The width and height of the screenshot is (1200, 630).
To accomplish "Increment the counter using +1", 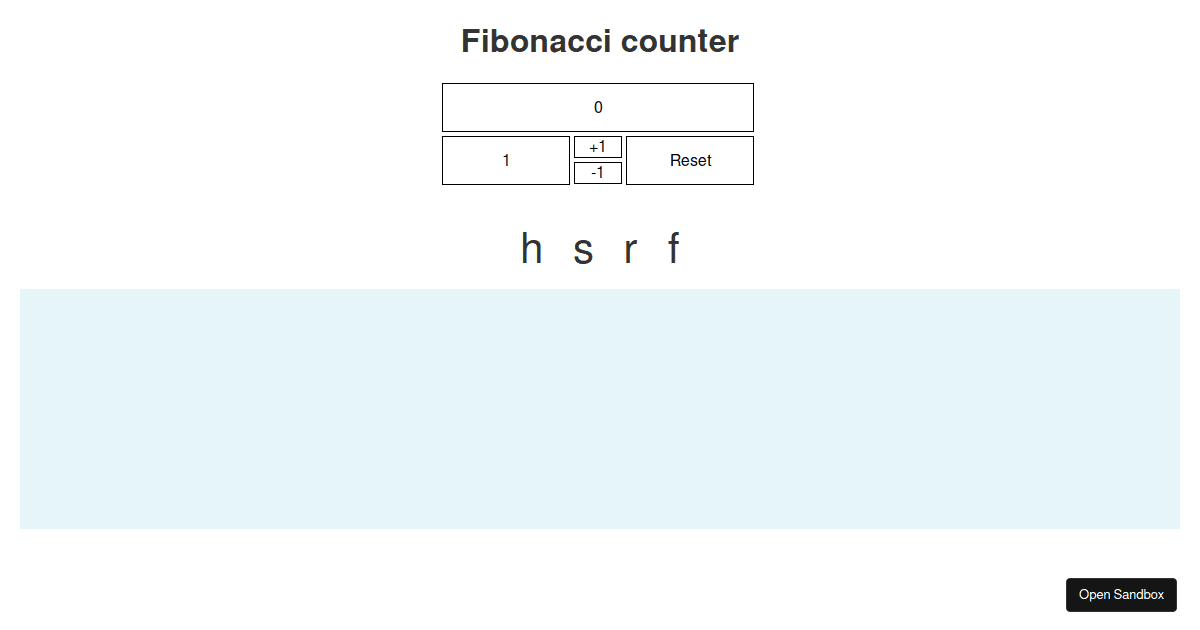I will [x=597, y=146].
